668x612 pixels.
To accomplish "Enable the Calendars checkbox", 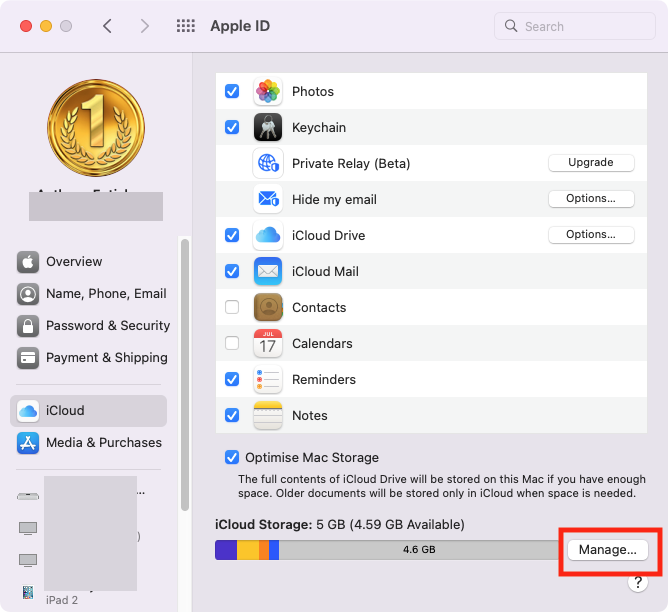I will (232, 343).
